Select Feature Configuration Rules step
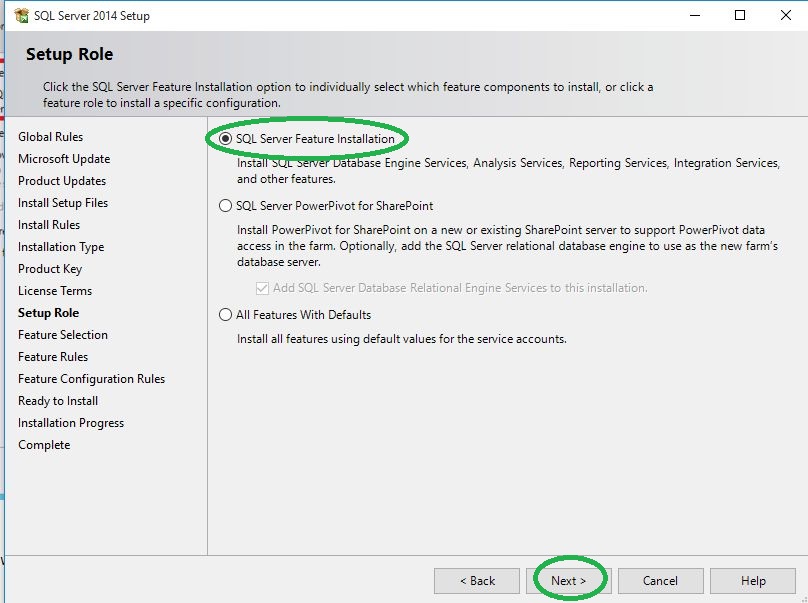The image size is (808, 603). [91, 379]
